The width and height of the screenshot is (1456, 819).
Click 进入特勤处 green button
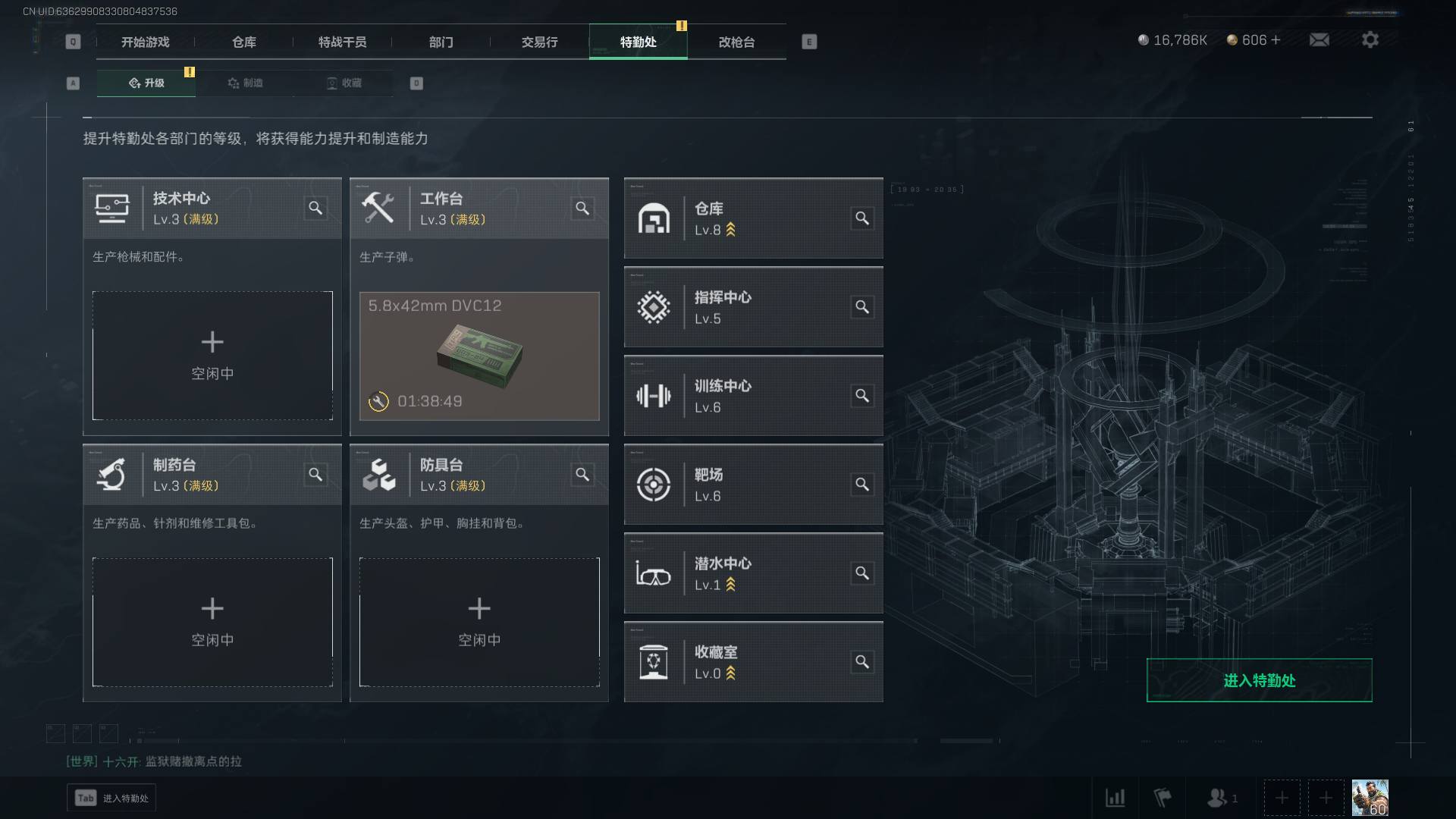(x=1259, y=680)
